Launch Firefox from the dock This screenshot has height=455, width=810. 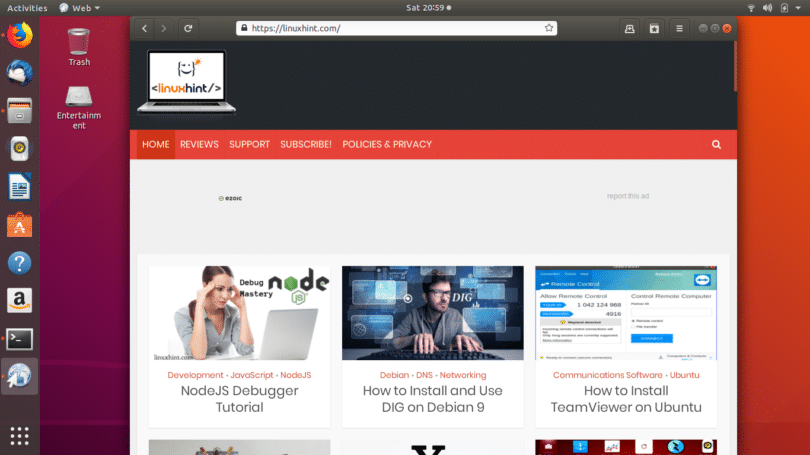pos(20,36)
